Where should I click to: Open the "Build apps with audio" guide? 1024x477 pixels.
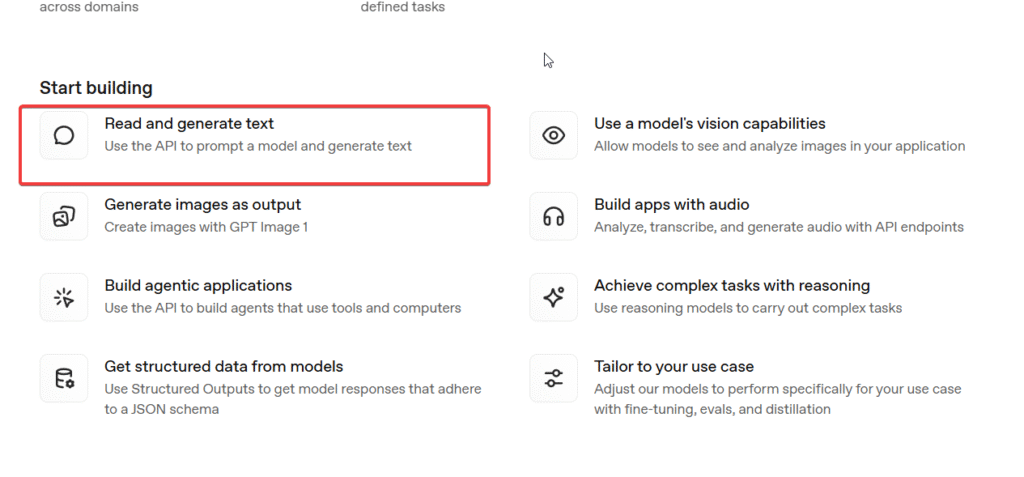(x=671, y=205)
